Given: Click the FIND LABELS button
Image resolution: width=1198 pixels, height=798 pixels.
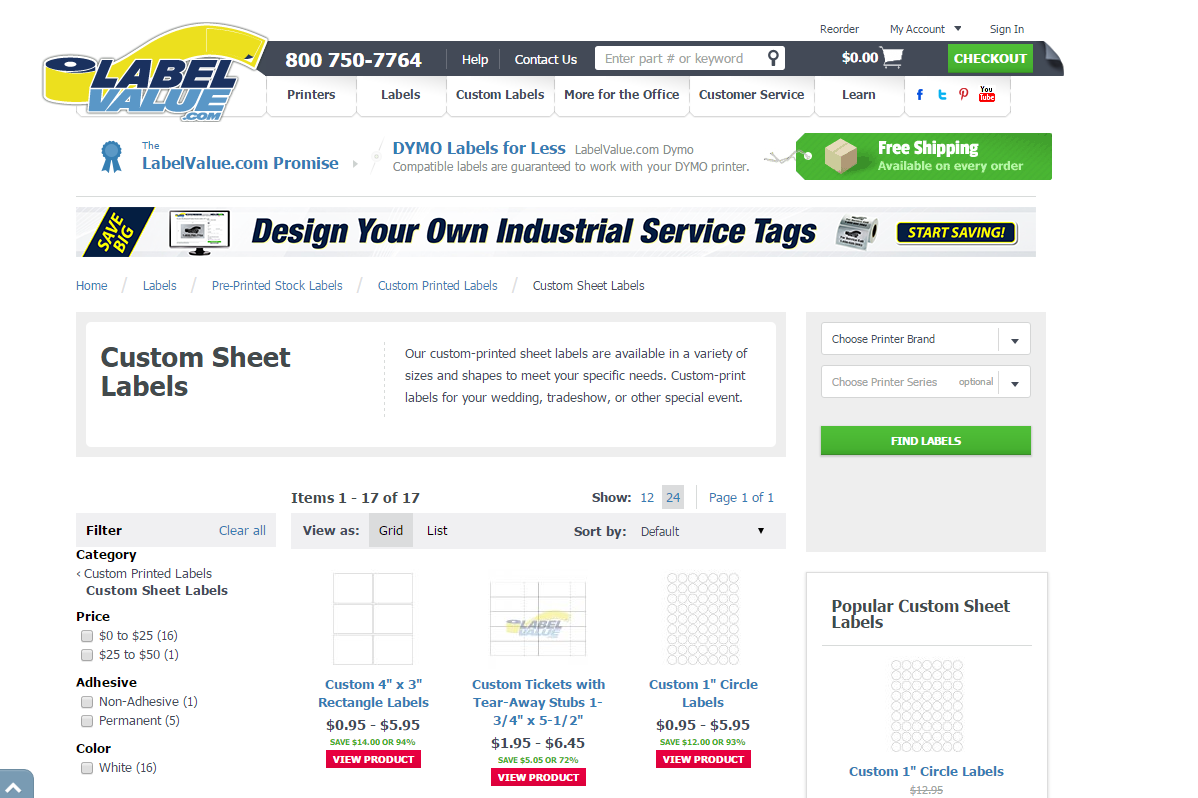Looking at the screenshot, I should 925,440.
